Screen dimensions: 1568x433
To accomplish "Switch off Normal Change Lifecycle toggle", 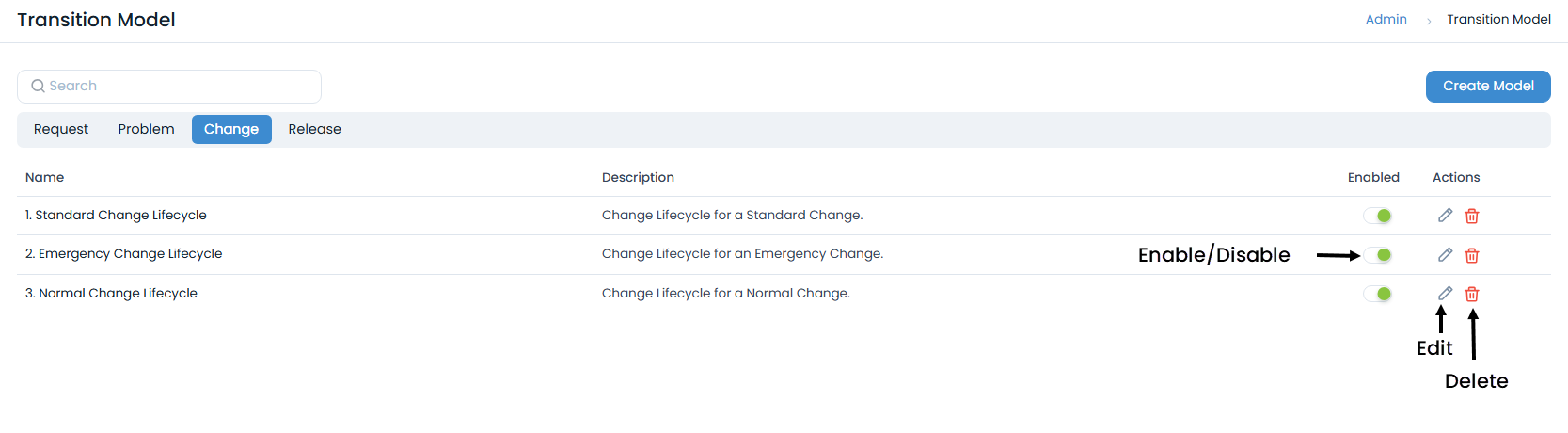I will tap(1378, 294).
